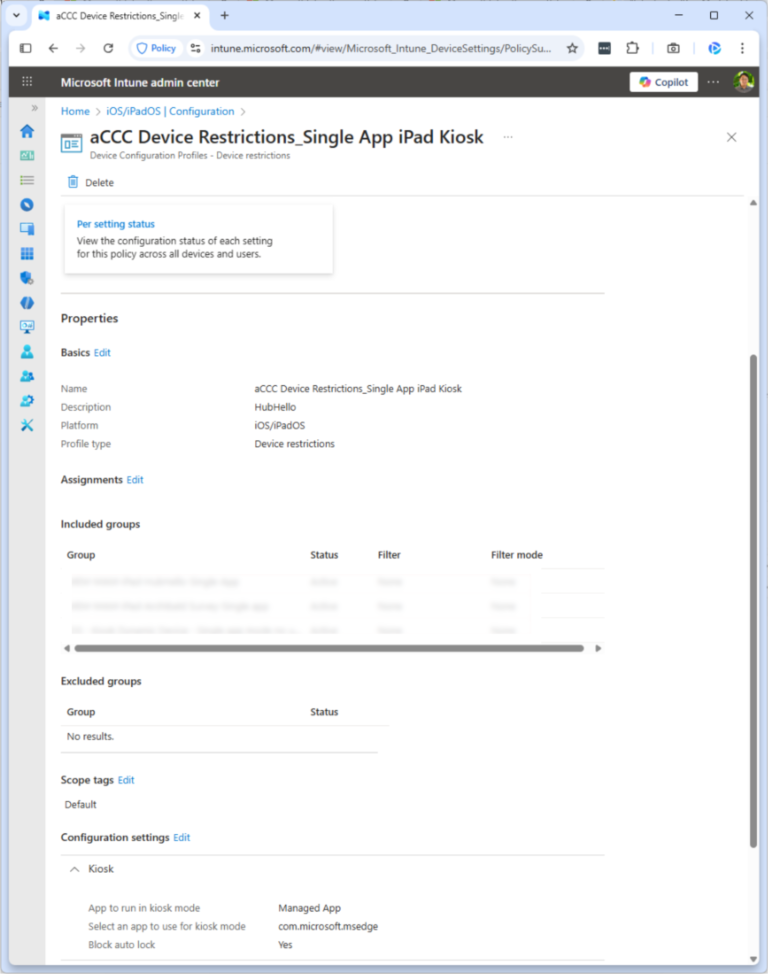Screen dimensions: 768x974
Task: Open the Agents icon in sidebar
Action: pyautogui.click(x=27, y=303)
